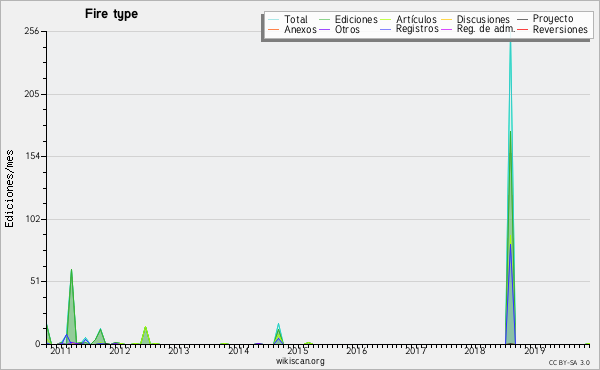The width and height of the screenshot is (600, 370).
Task: Click the 2016 x-axis year label
Action: coord(357,351)
